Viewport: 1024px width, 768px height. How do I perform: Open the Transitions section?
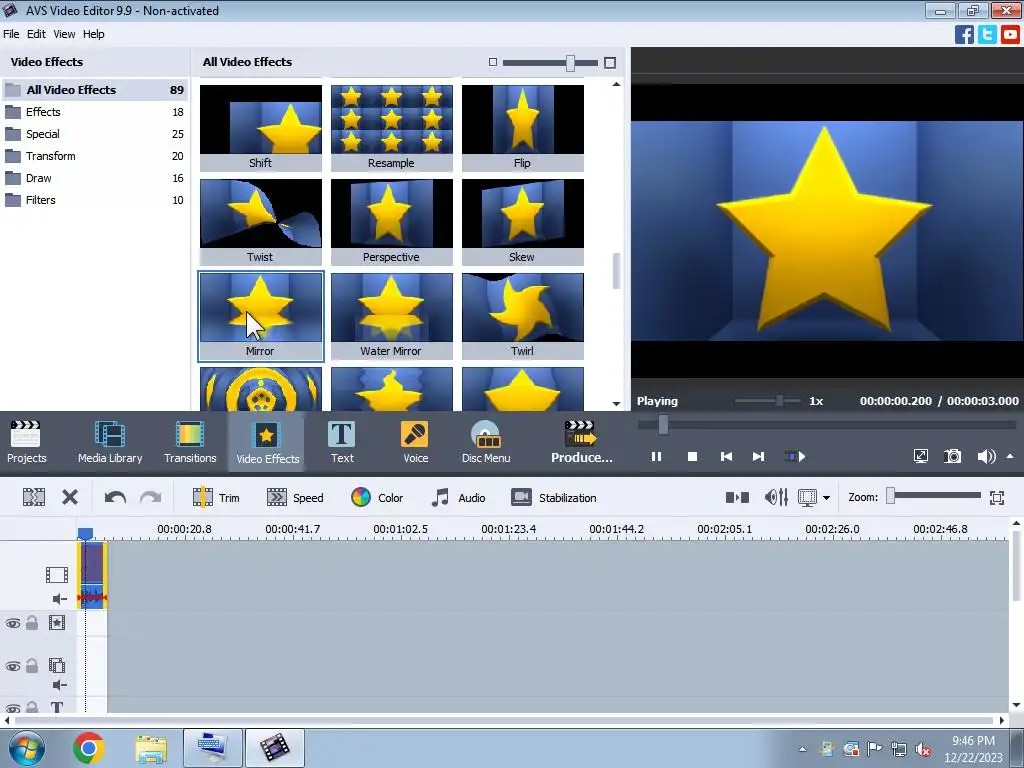point(190,442)
